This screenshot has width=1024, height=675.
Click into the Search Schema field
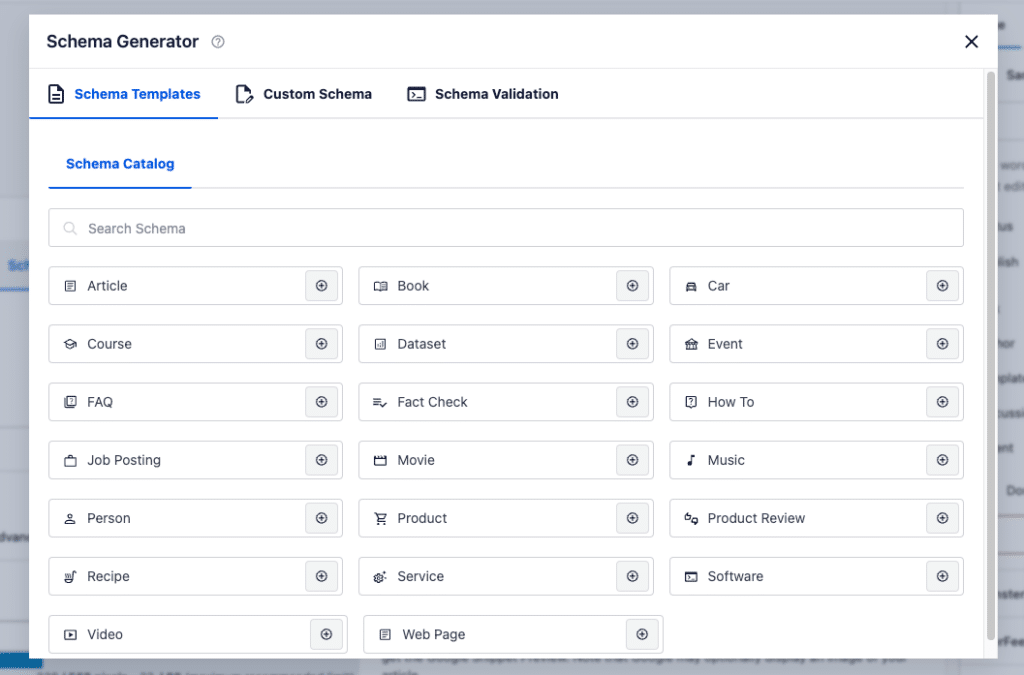[x=506, y=228]
